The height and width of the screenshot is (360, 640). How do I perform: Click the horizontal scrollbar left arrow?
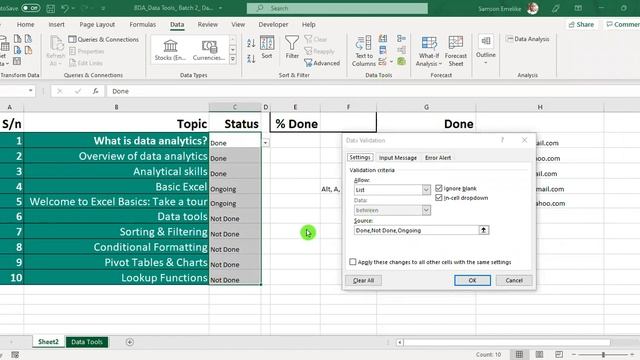tap(400, 342)
